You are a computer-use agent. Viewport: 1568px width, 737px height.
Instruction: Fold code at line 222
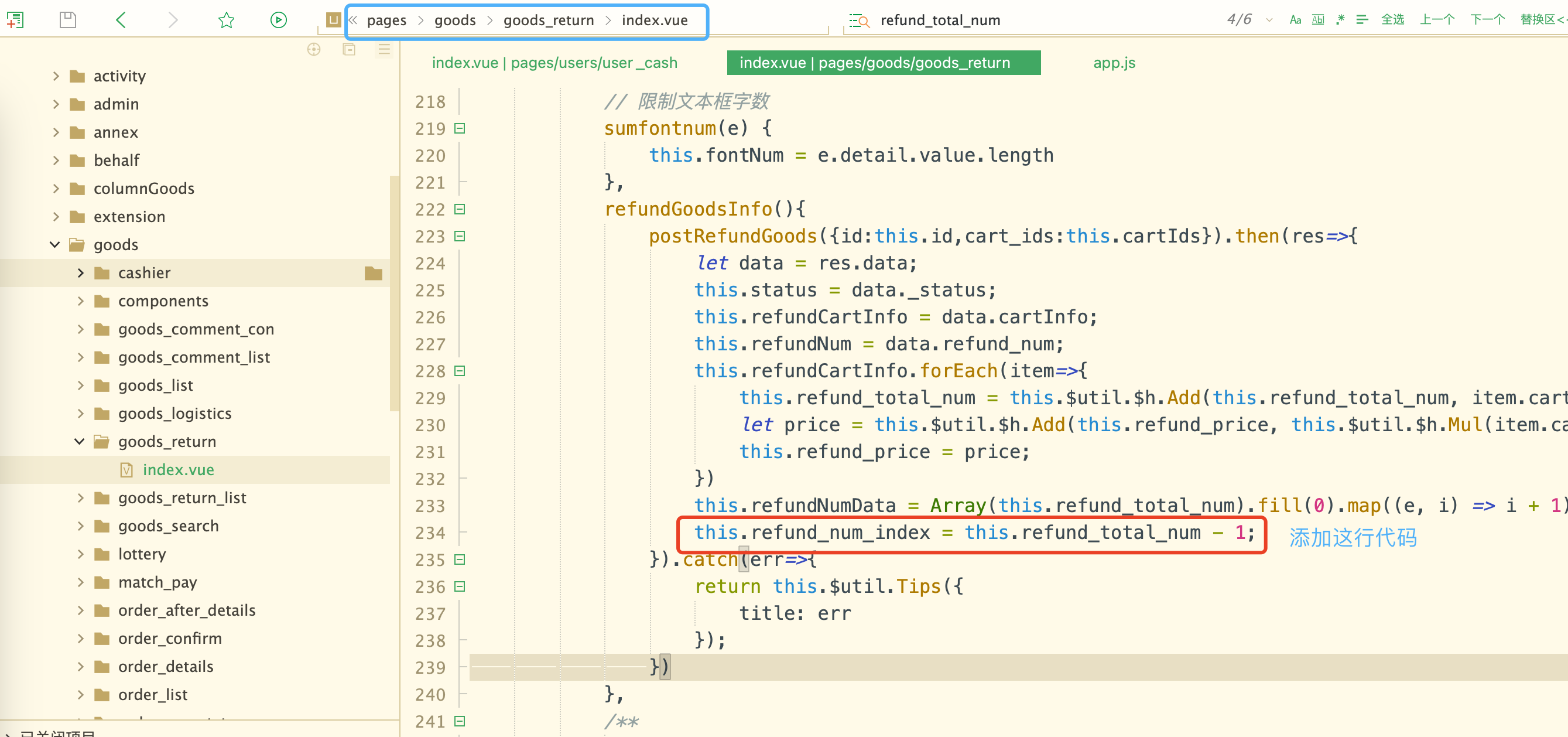click(460, 210)
